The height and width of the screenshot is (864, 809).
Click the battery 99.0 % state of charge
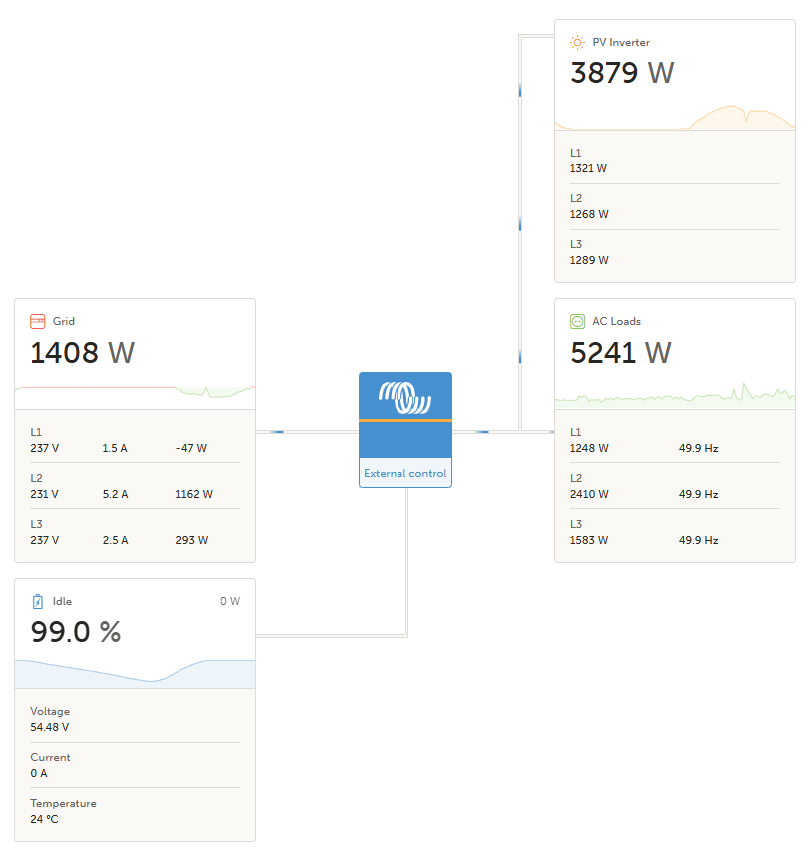pyautogui.click(x=76, y=632)
